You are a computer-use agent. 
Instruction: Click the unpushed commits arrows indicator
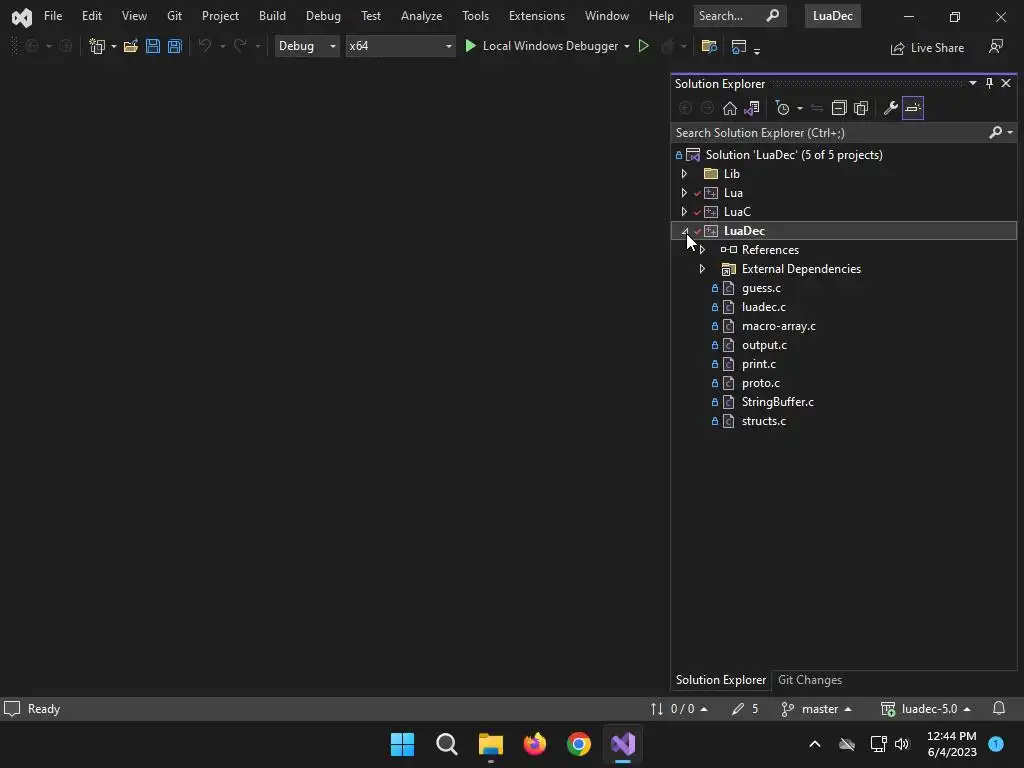click(679, 709)
